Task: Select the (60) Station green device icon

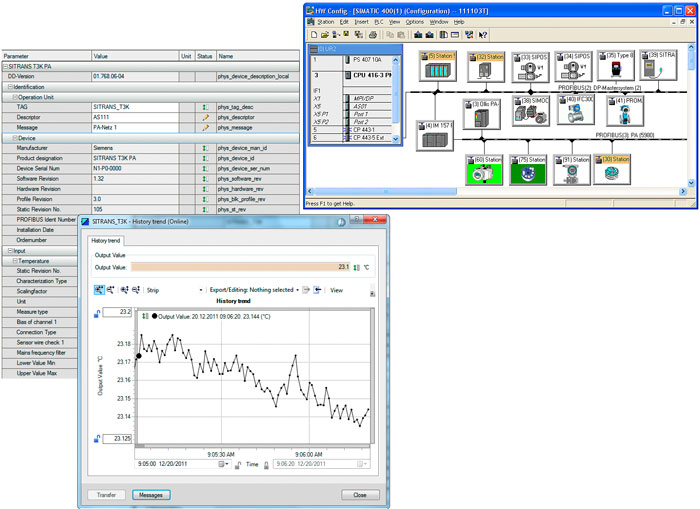Action: click(484, 170)
